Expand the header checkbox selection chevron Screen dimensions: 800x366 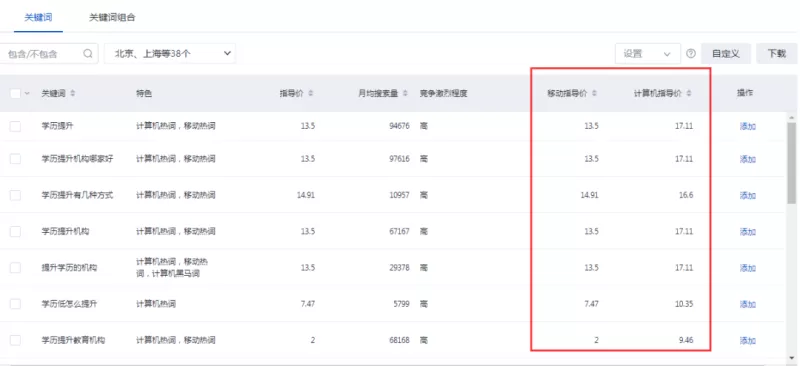(x=27, y=93)
